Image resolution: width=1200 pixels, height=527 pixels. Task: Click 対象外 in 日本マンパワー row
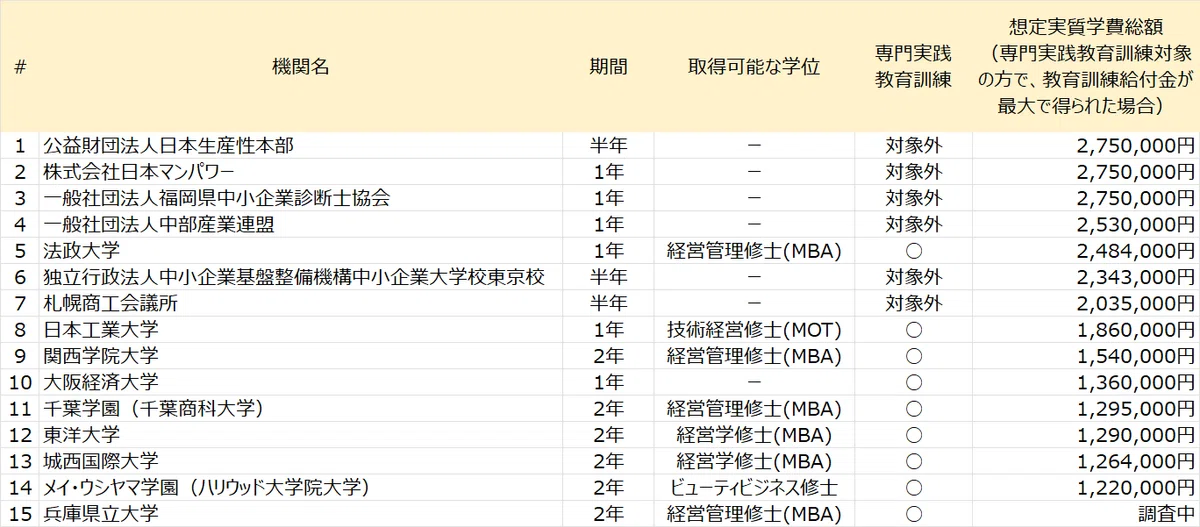click(913, 172)
